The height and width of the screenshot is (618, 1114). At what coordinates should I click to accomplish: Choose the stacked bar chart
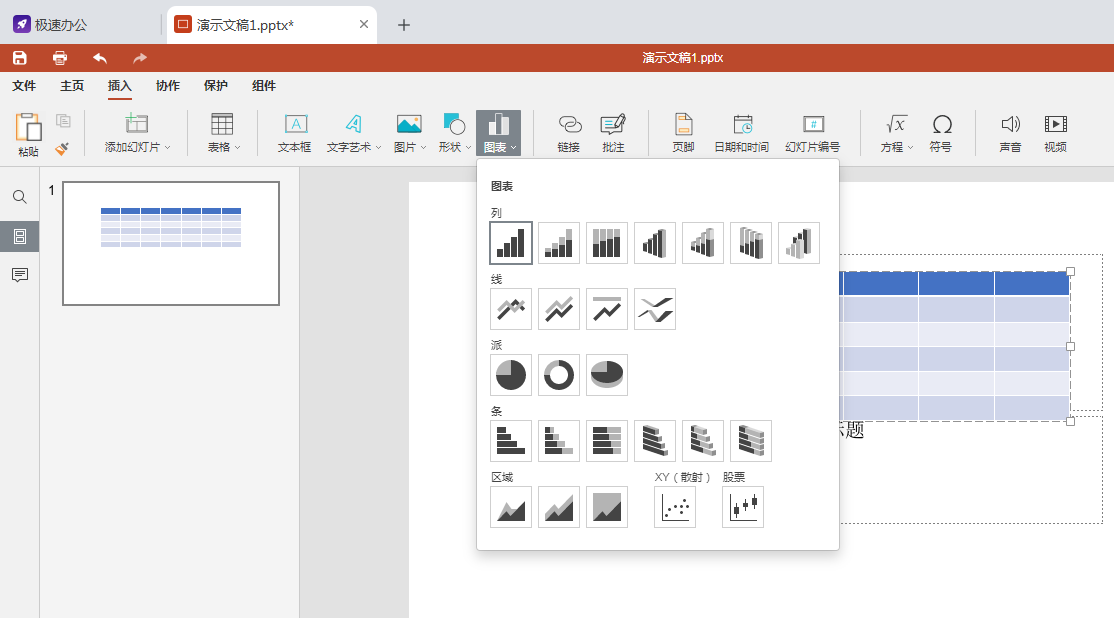click(559, 441)
